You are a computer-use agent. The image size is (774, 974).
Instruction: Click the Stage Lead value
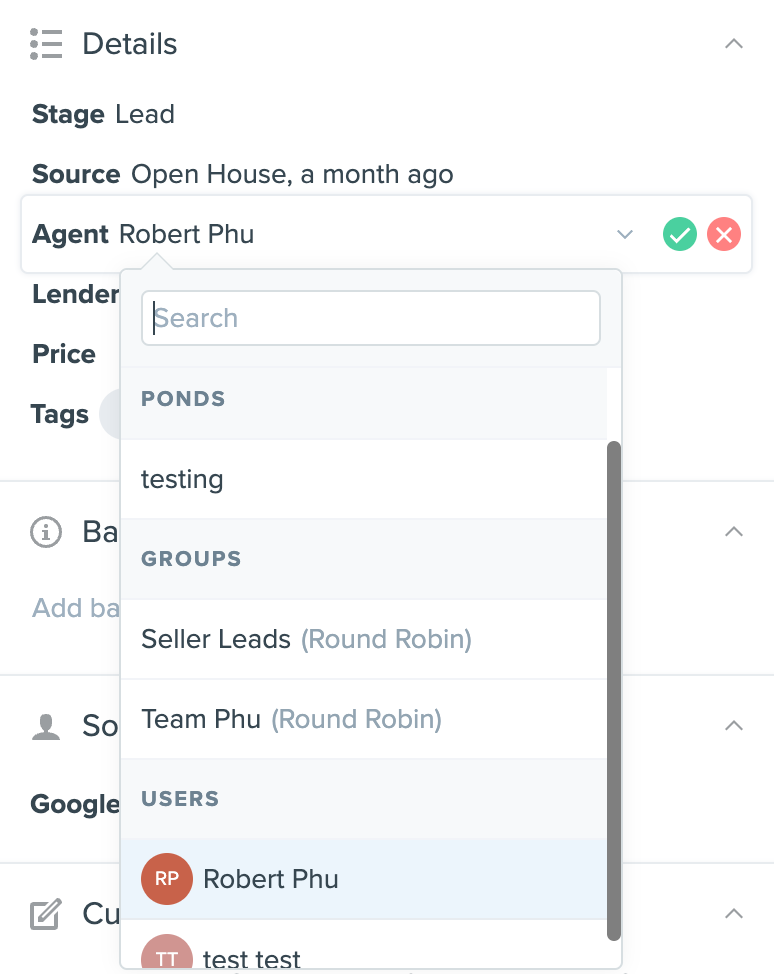click(145, 114)
